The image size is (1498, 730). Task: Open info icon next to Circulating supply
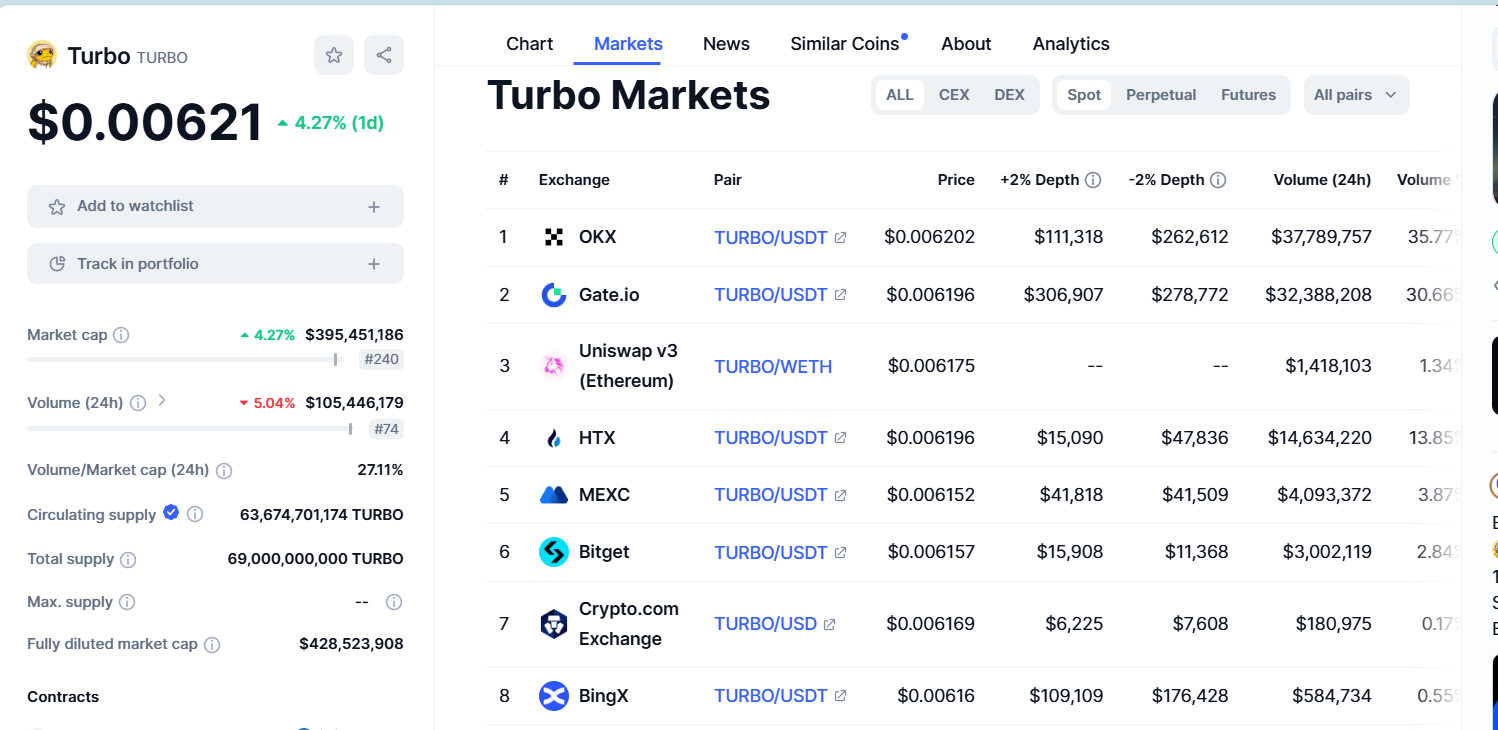pyautogui.click(x=195, y=514)
